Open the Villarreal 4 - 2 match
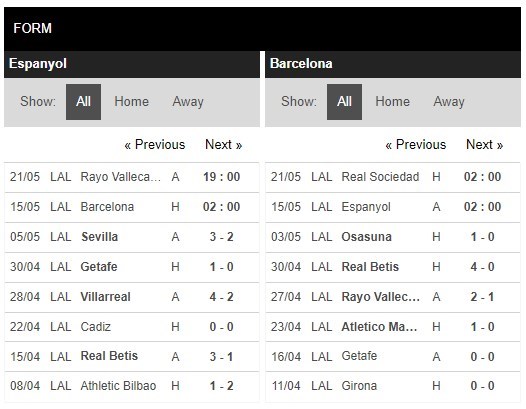526x409 pixels. [132, 297]
